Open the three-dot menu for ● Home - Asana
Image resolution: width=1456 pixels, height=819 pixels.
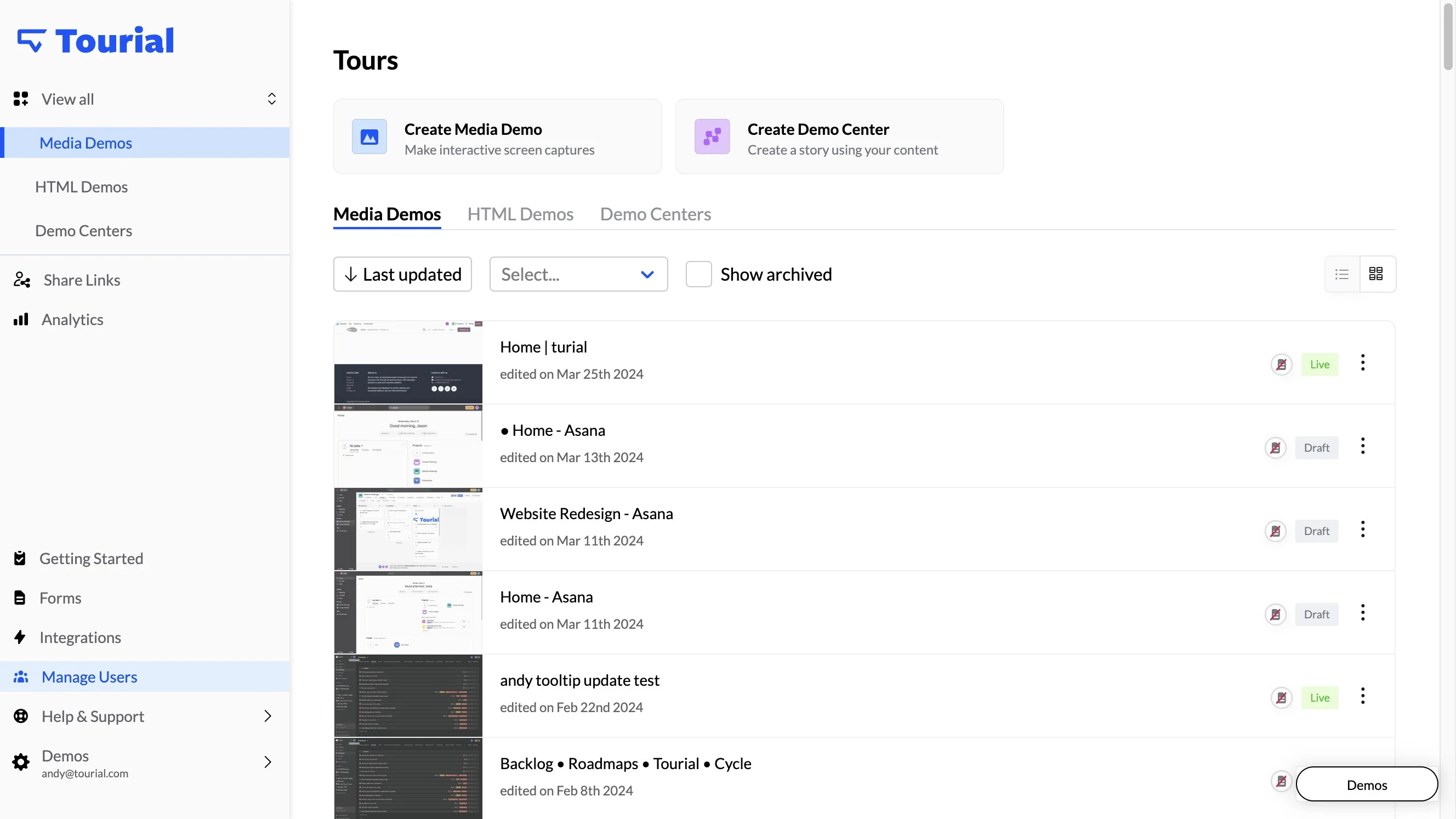coord(1363,446)
